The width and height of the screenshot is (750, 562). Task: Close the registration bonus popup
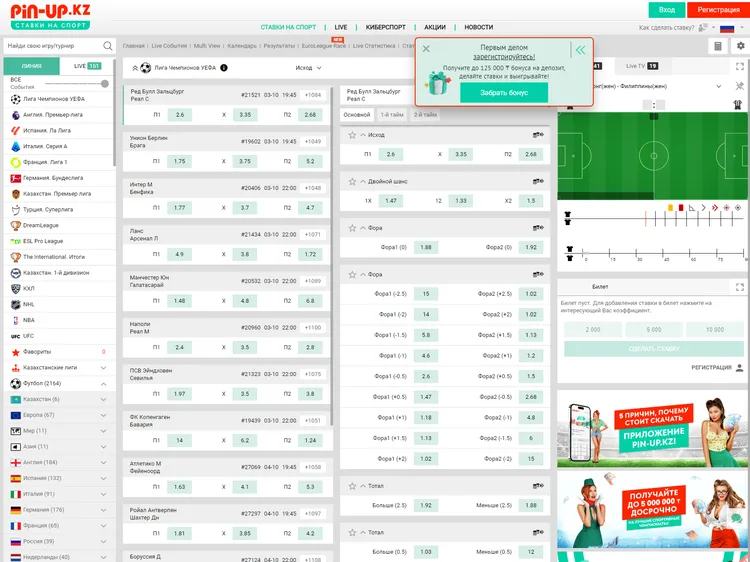click(x=426, y=49)
